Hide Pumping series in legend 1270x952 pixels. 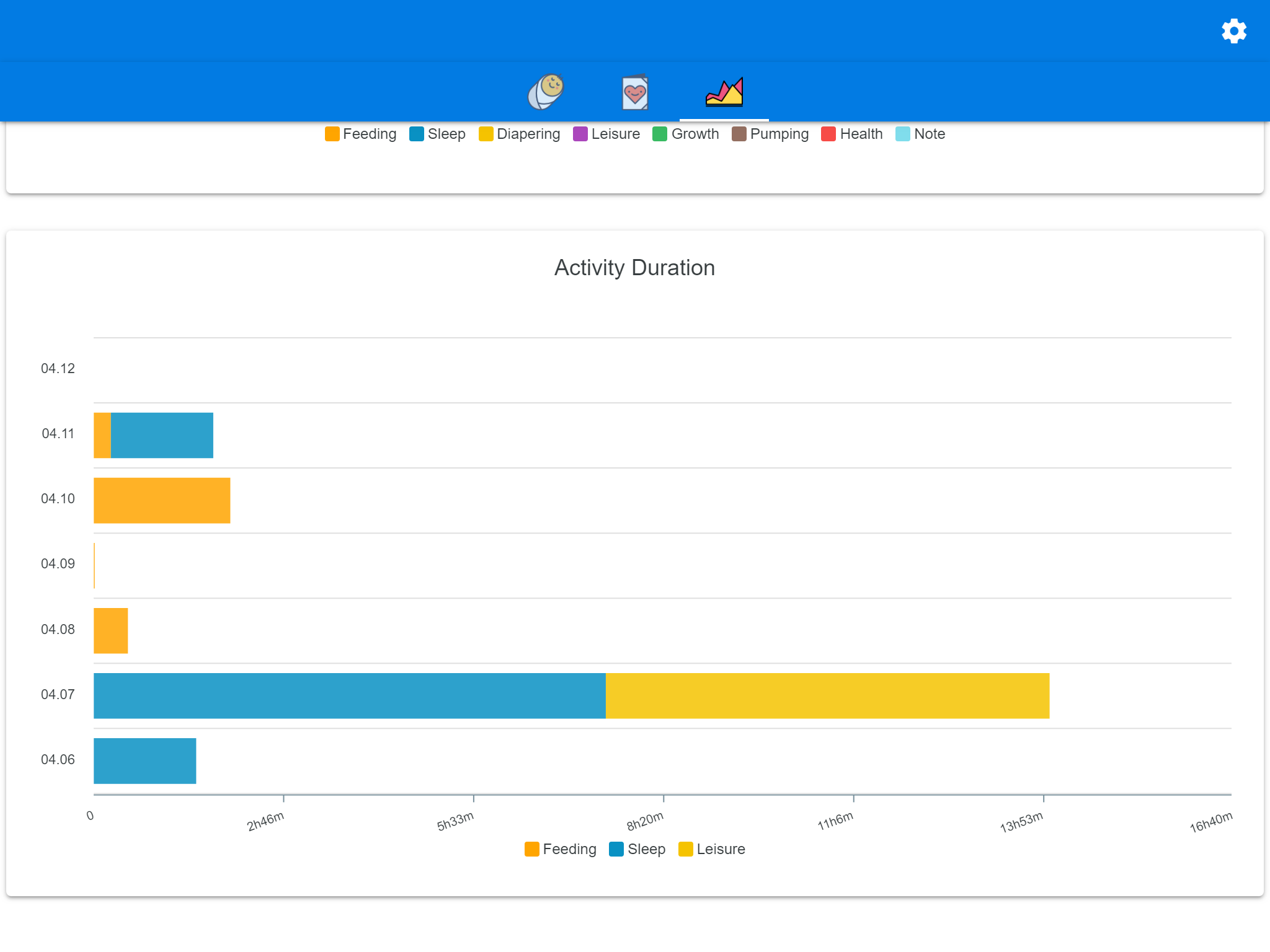coord(770,134)
